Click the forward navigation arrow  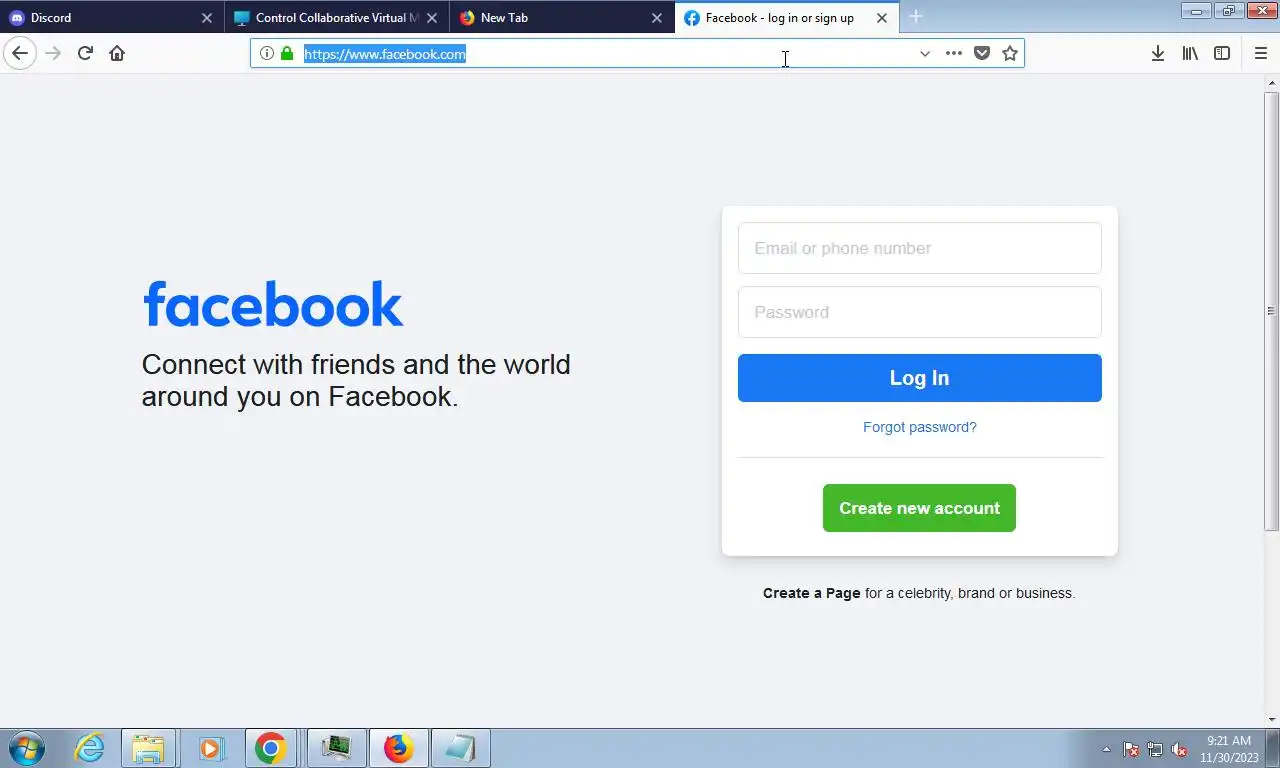pos(53,53)
